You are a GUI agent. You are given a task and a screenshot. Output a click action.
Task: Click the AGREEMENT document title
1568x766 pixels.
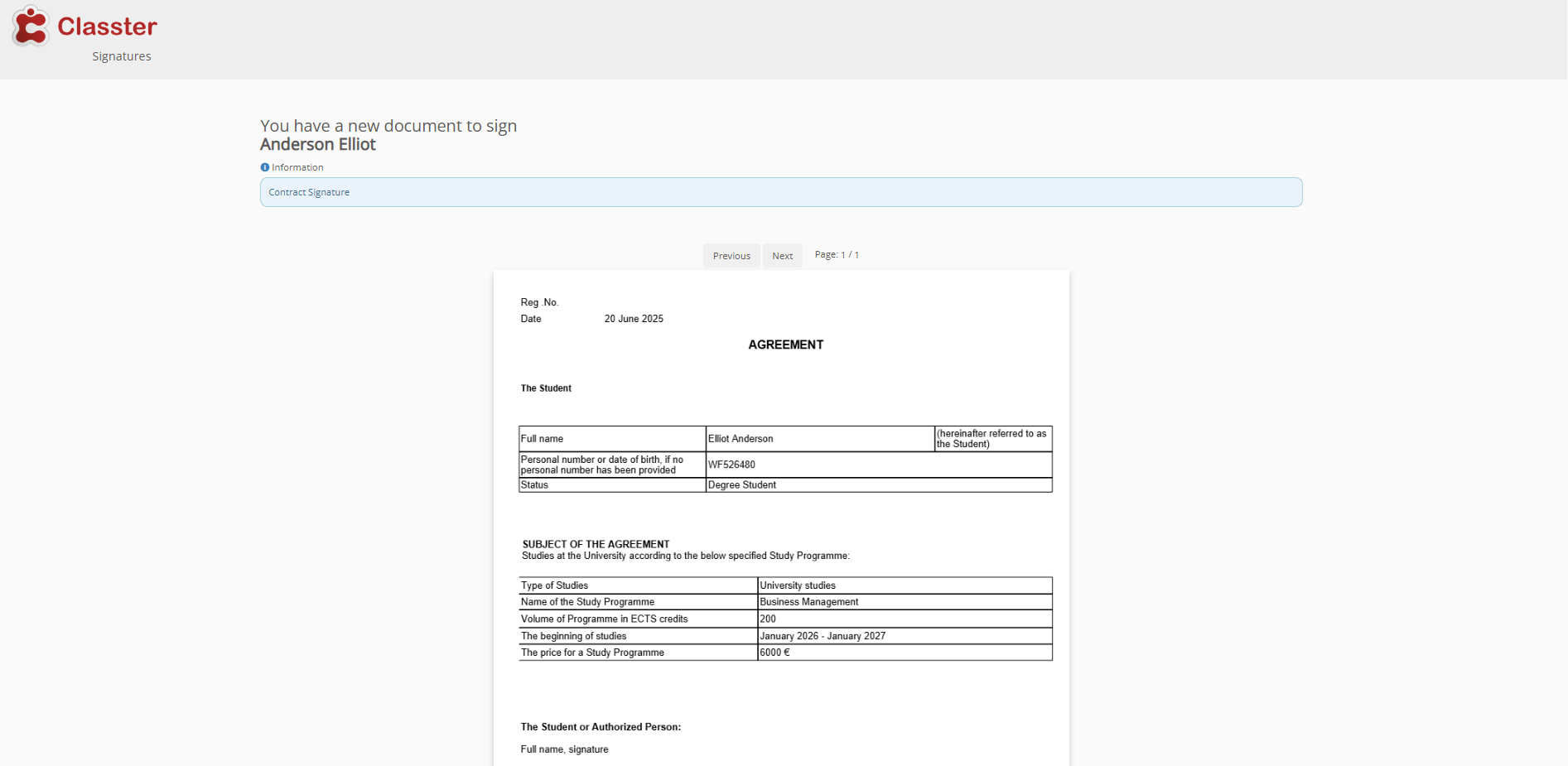[x=785, y=344]
